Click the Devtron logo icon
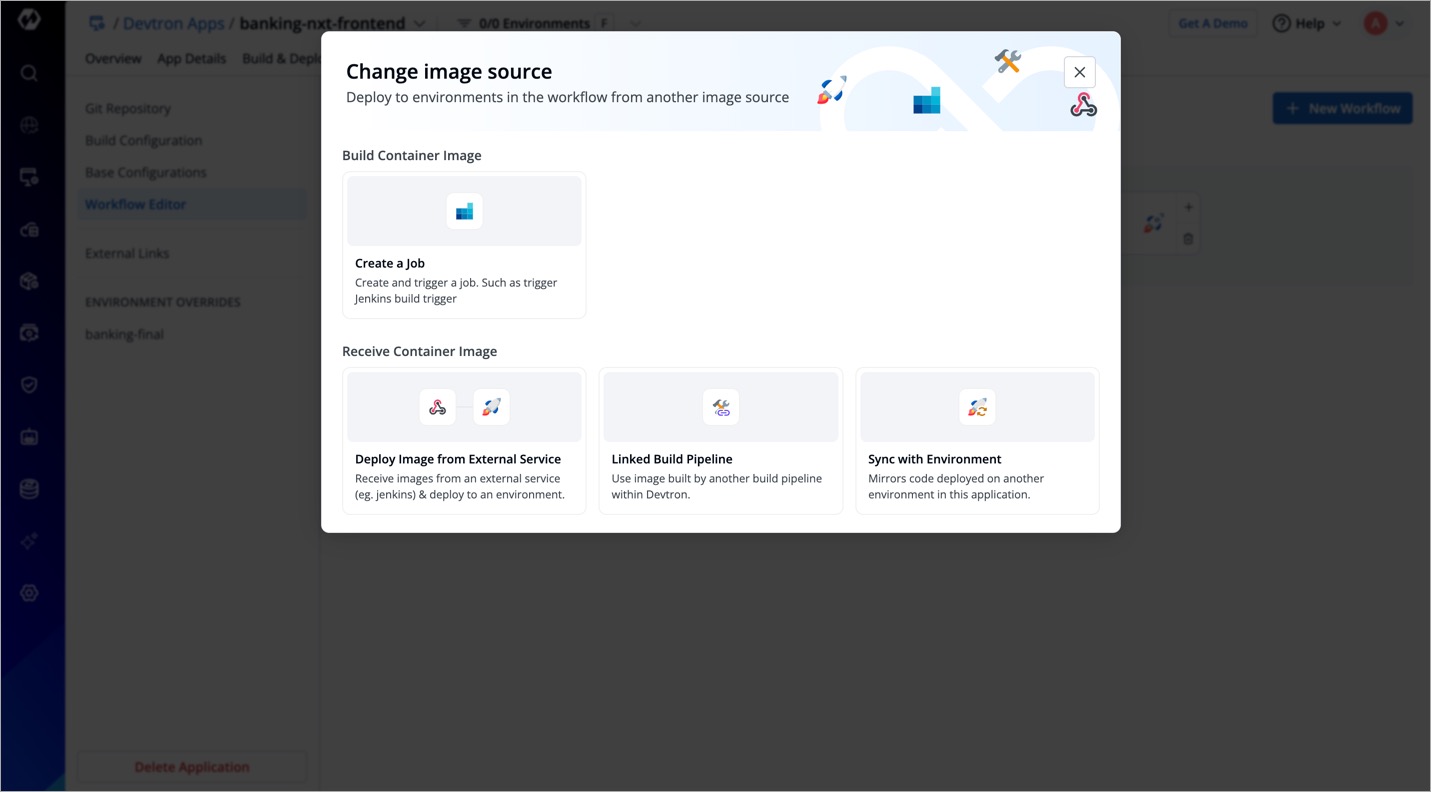 tap(29, 20)
